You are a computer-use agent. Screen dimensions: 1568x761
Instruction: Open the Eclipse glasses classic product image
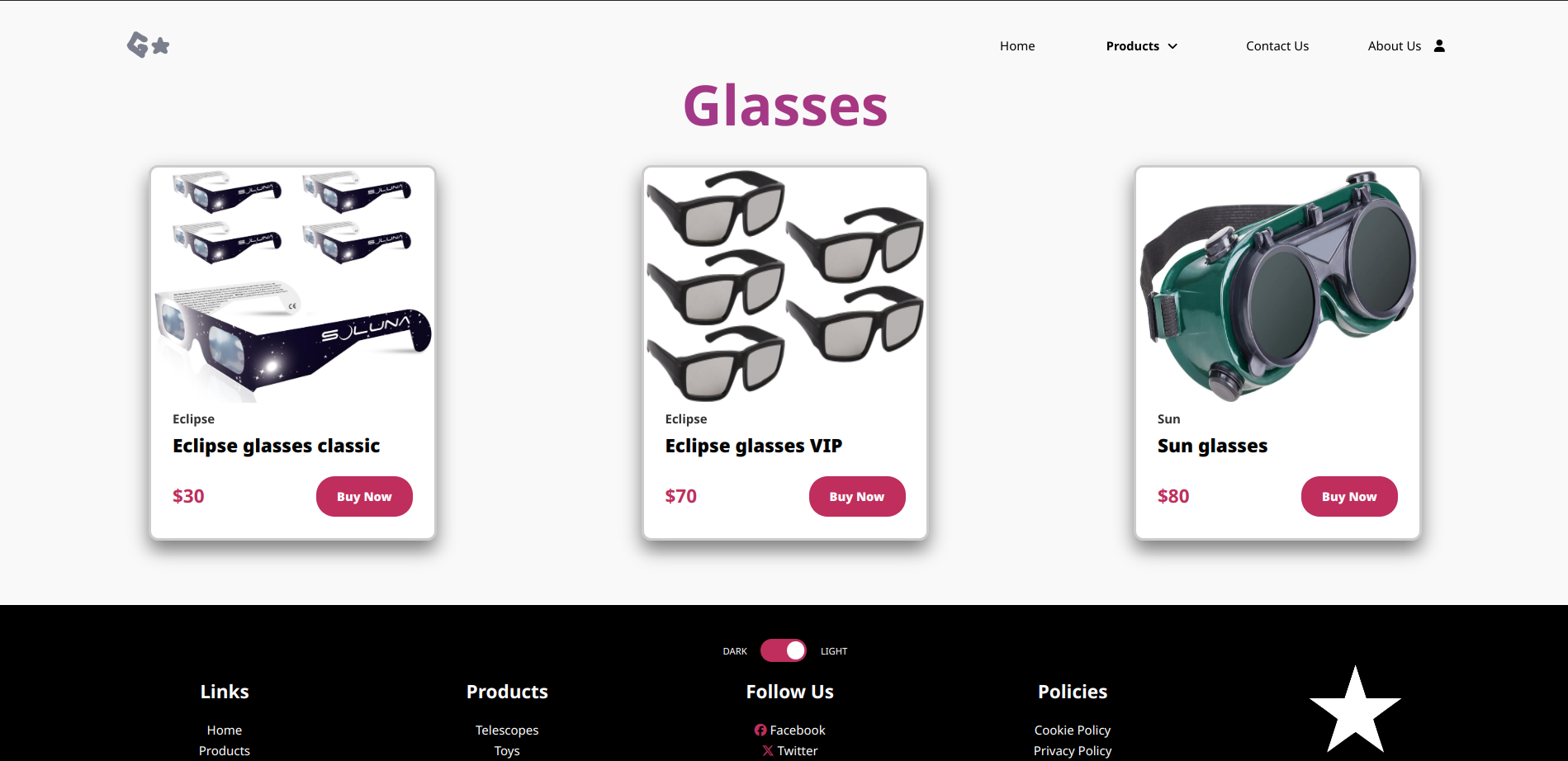293,286
